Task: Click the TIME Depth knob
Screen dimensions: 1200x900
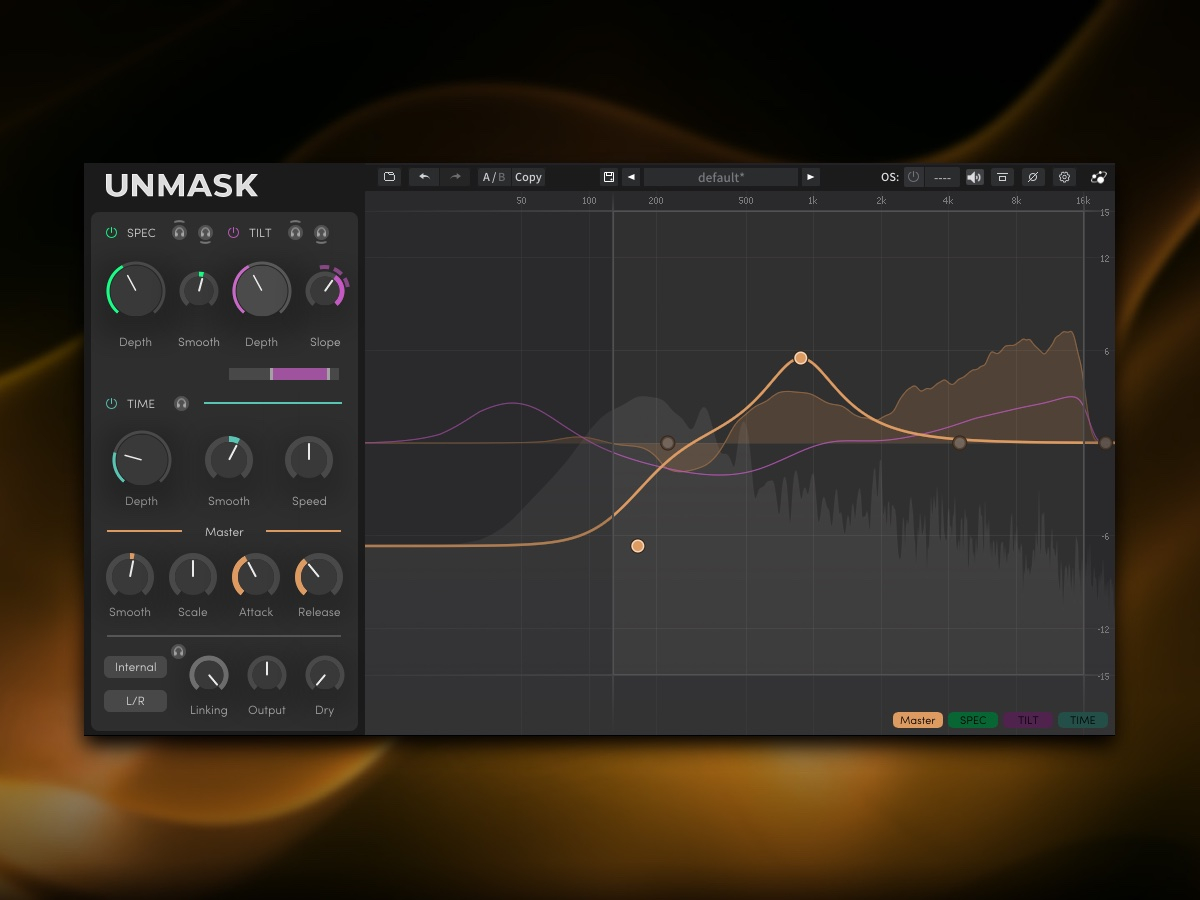Action: 141,459
